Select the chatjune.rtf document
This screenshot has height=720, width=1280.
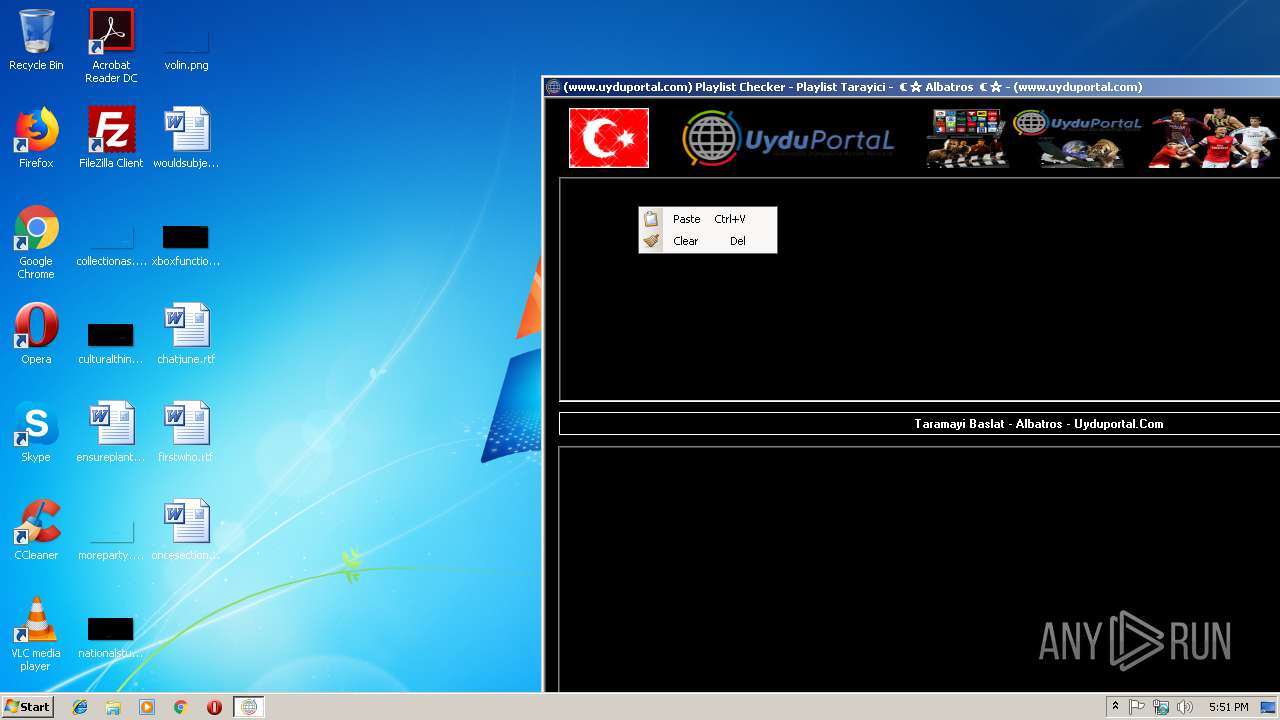pyautogui.click(x=186, y=334)
